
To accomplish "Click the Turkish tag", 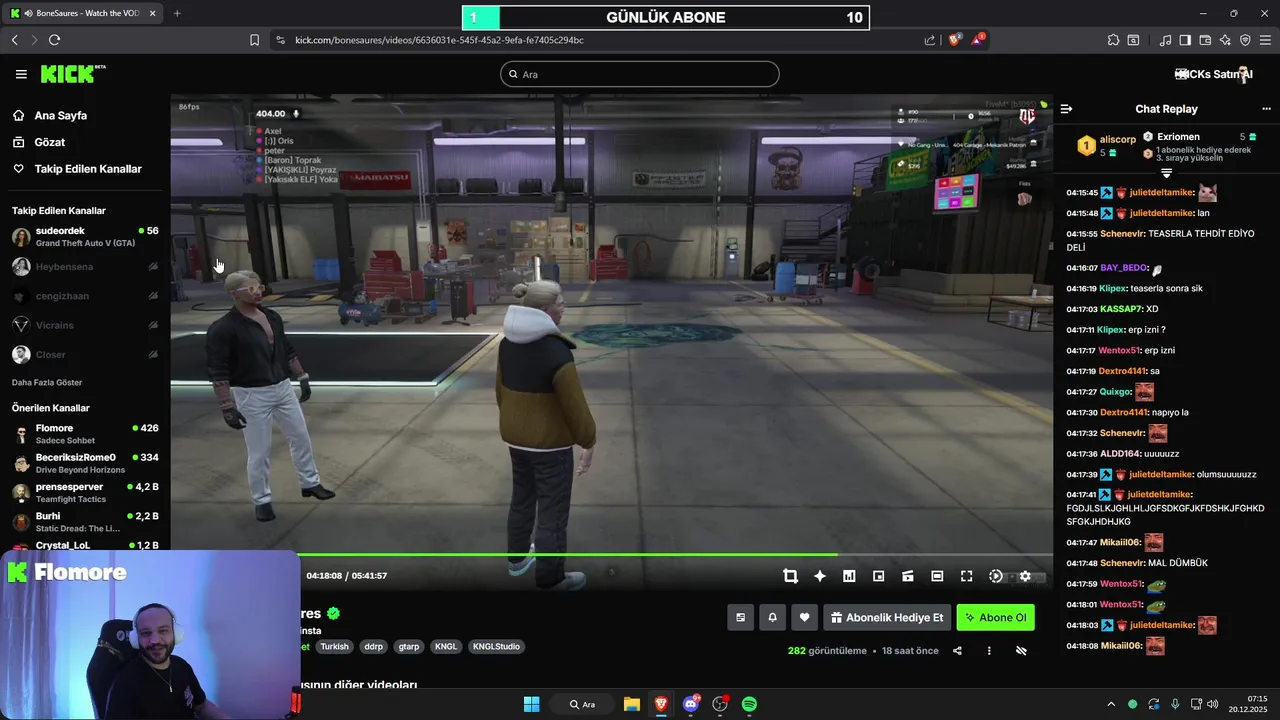I will pyautogui.click(x=334, y=647).
